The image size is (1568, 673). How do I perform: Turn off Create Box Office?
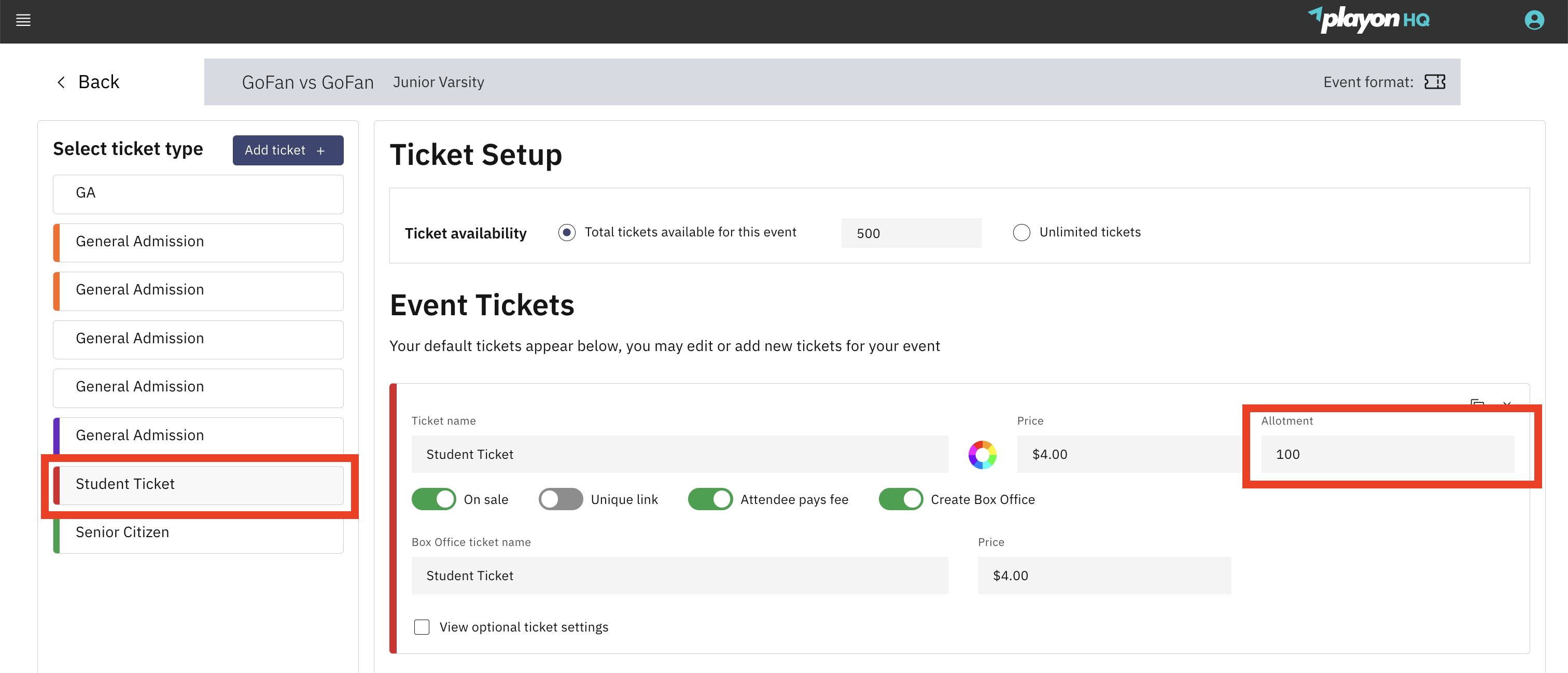pos(901,499)
